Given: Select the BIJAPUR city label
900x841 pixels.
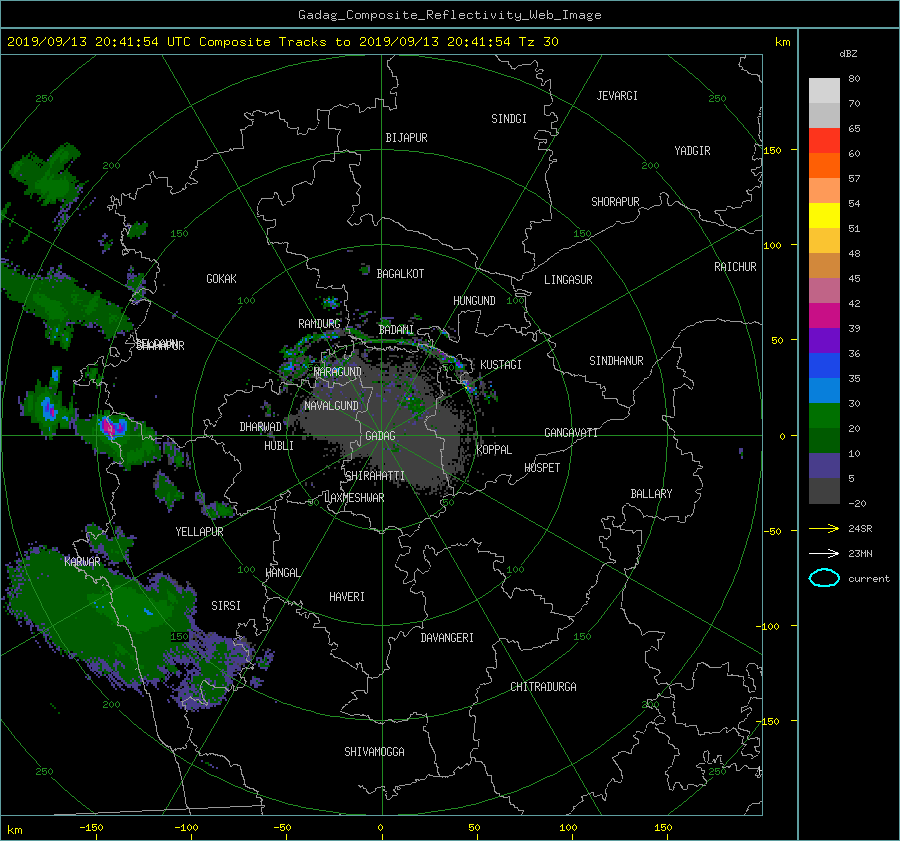Looking at the screenshot, I should (x=406, y=138).
